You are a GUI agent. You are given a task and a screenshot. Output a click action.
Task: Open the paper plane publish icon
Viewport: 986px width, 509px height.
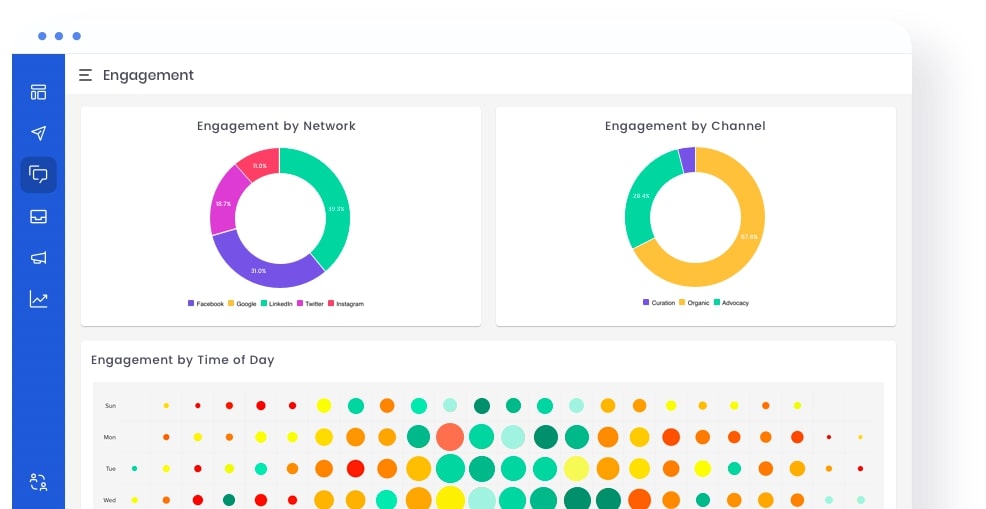(38, 133)
